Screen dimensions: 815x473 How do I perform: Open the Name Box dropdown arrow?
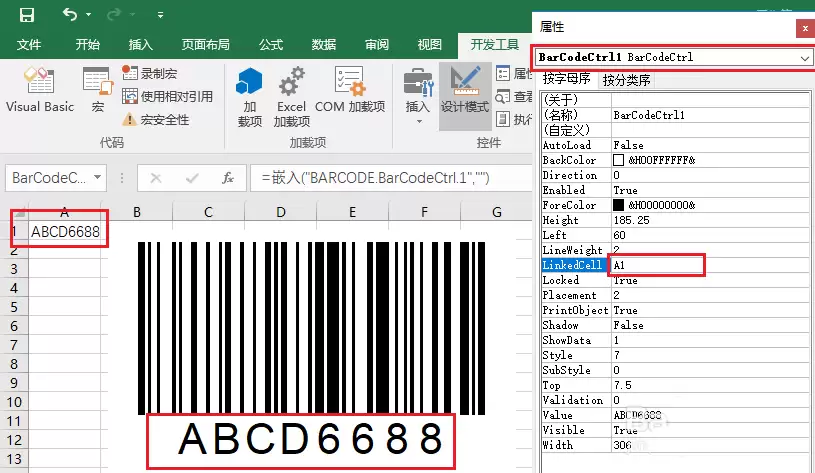97,178
